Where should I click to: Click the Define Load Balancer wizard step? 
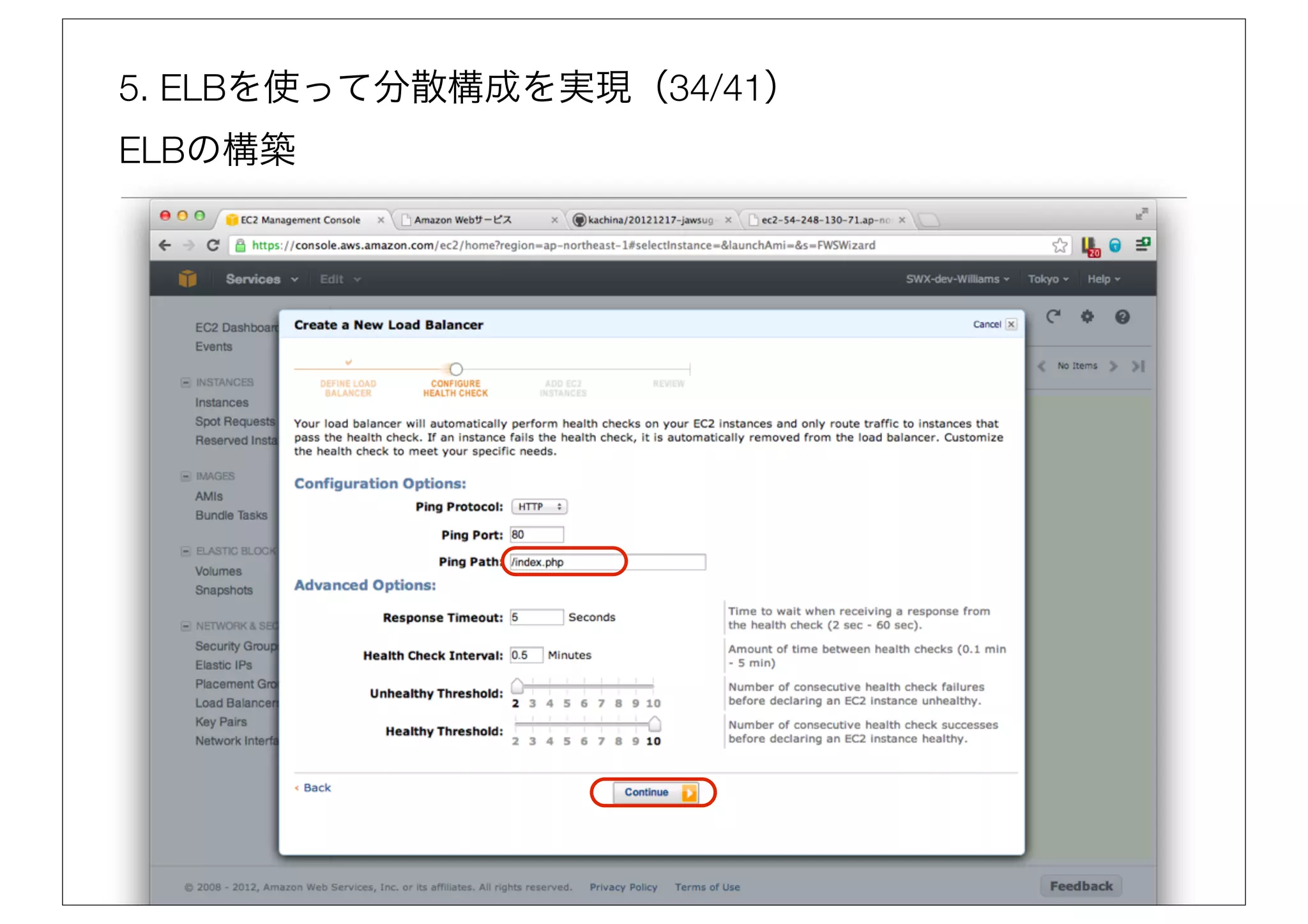click(348, 388)
